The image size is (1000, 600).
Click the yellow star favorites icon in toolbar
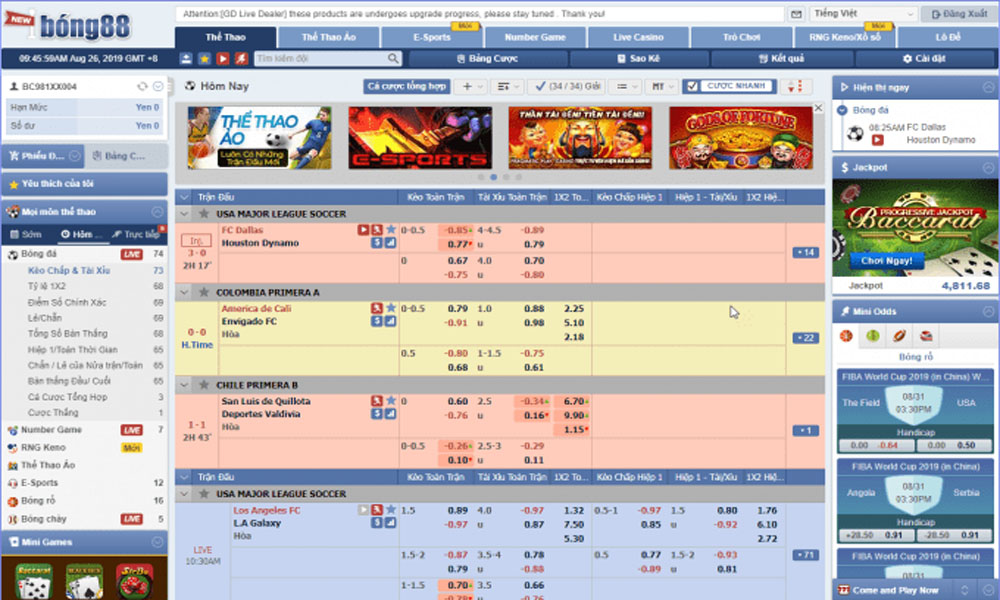click(205, 59)
